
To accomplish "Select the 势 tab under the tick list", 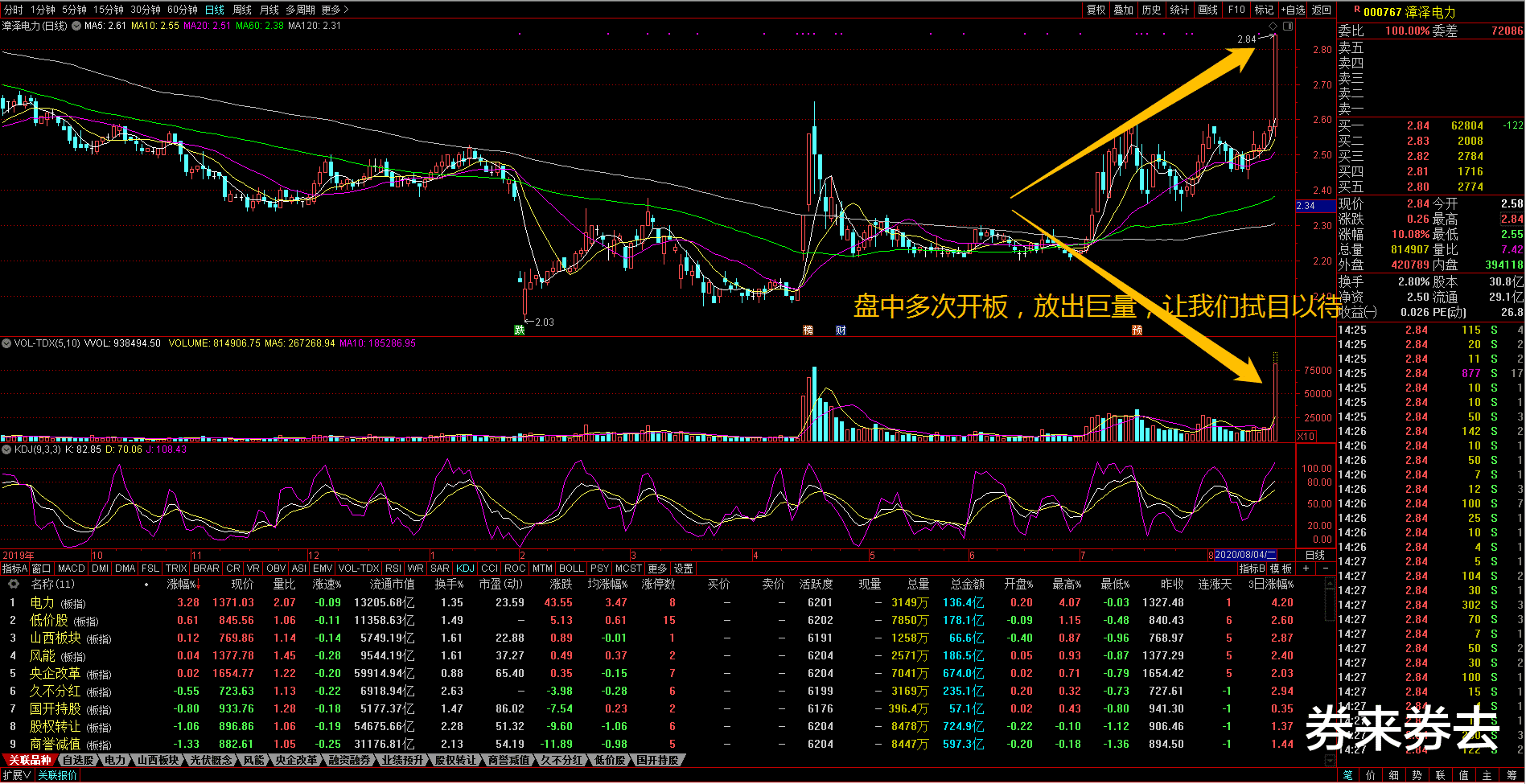I will coord(1417,775).
